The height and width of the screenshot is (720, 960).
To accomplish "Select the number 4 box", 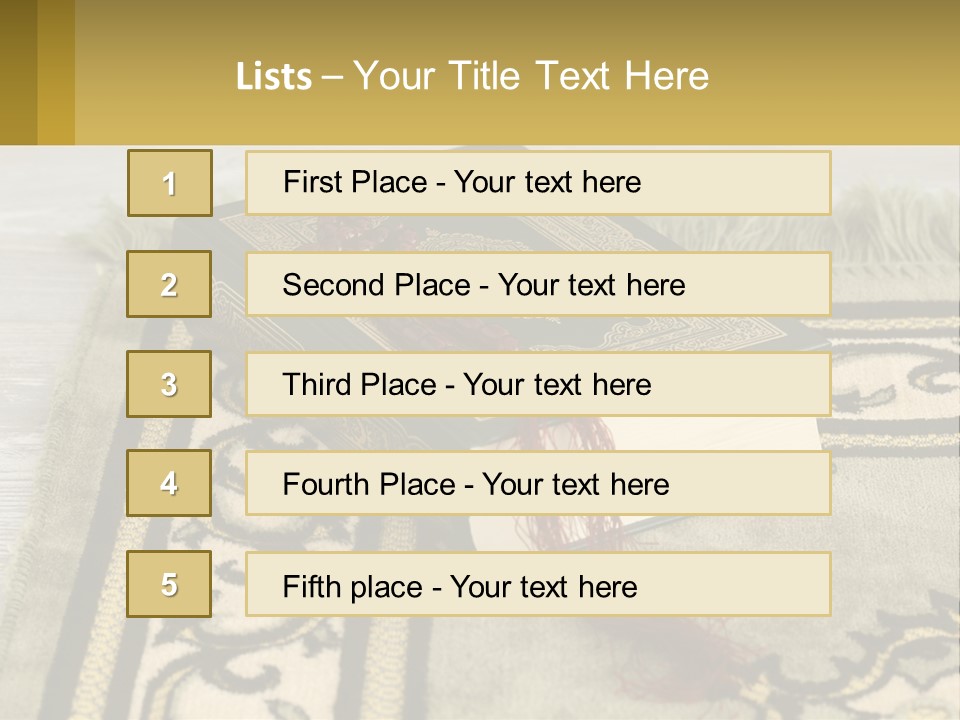I will tap(169, 483).
